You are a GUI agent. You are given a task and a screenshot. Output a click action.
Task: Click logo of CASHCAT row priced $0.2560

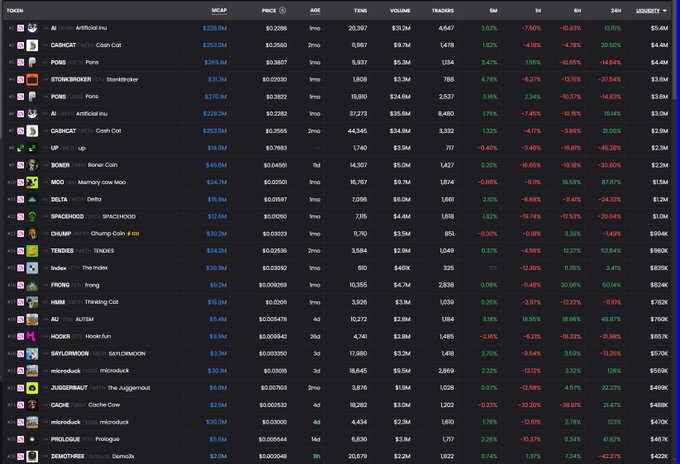(x=32, y=45)
